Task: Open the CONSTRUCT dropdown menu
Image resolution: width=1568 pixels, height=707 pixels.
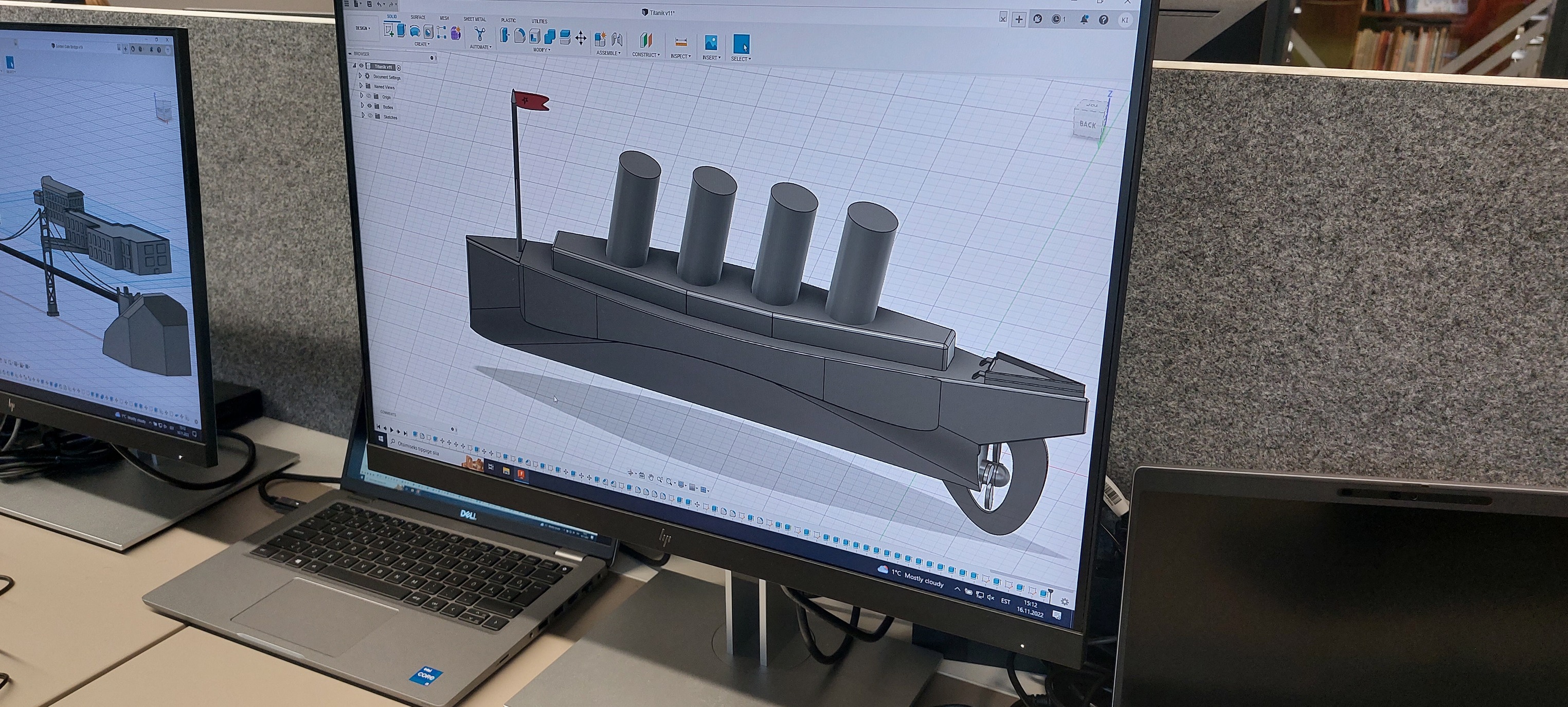Action: (x=646, y=55)
